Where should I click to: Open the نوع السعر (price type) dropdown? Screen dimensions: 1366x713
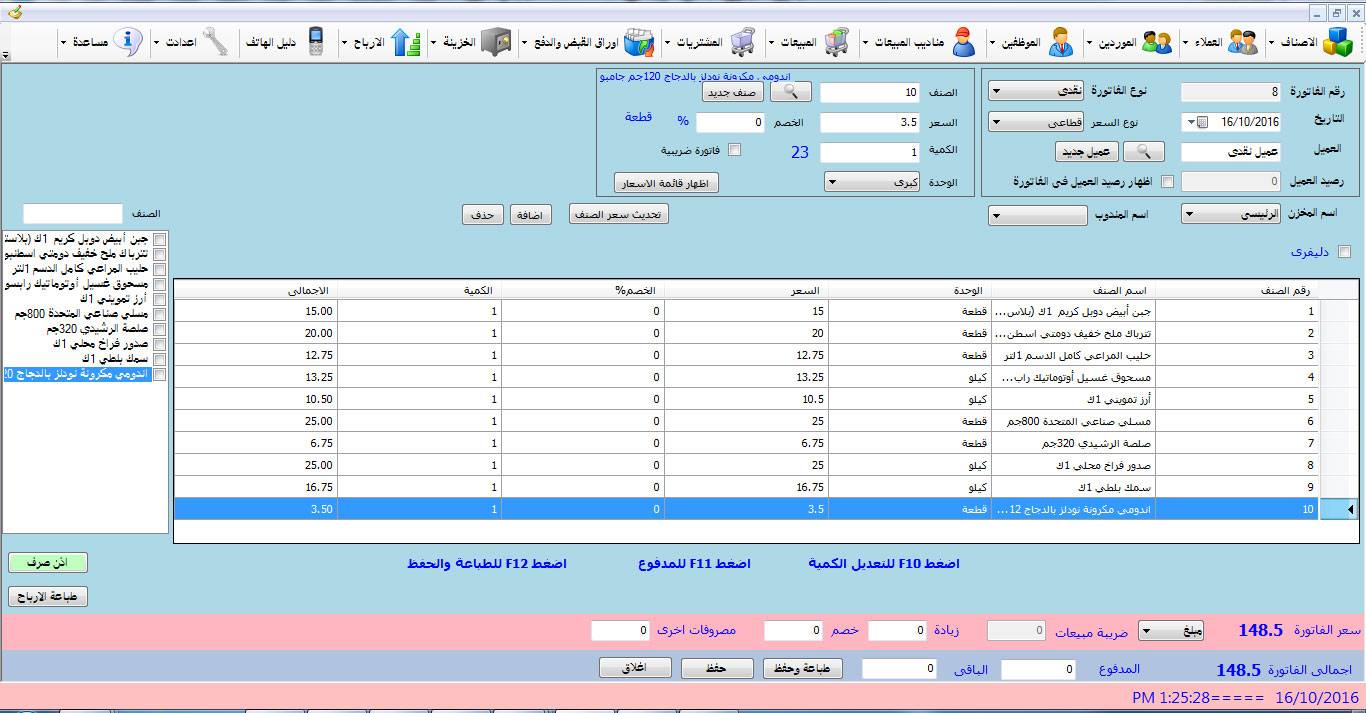[x=1035, y=122]
